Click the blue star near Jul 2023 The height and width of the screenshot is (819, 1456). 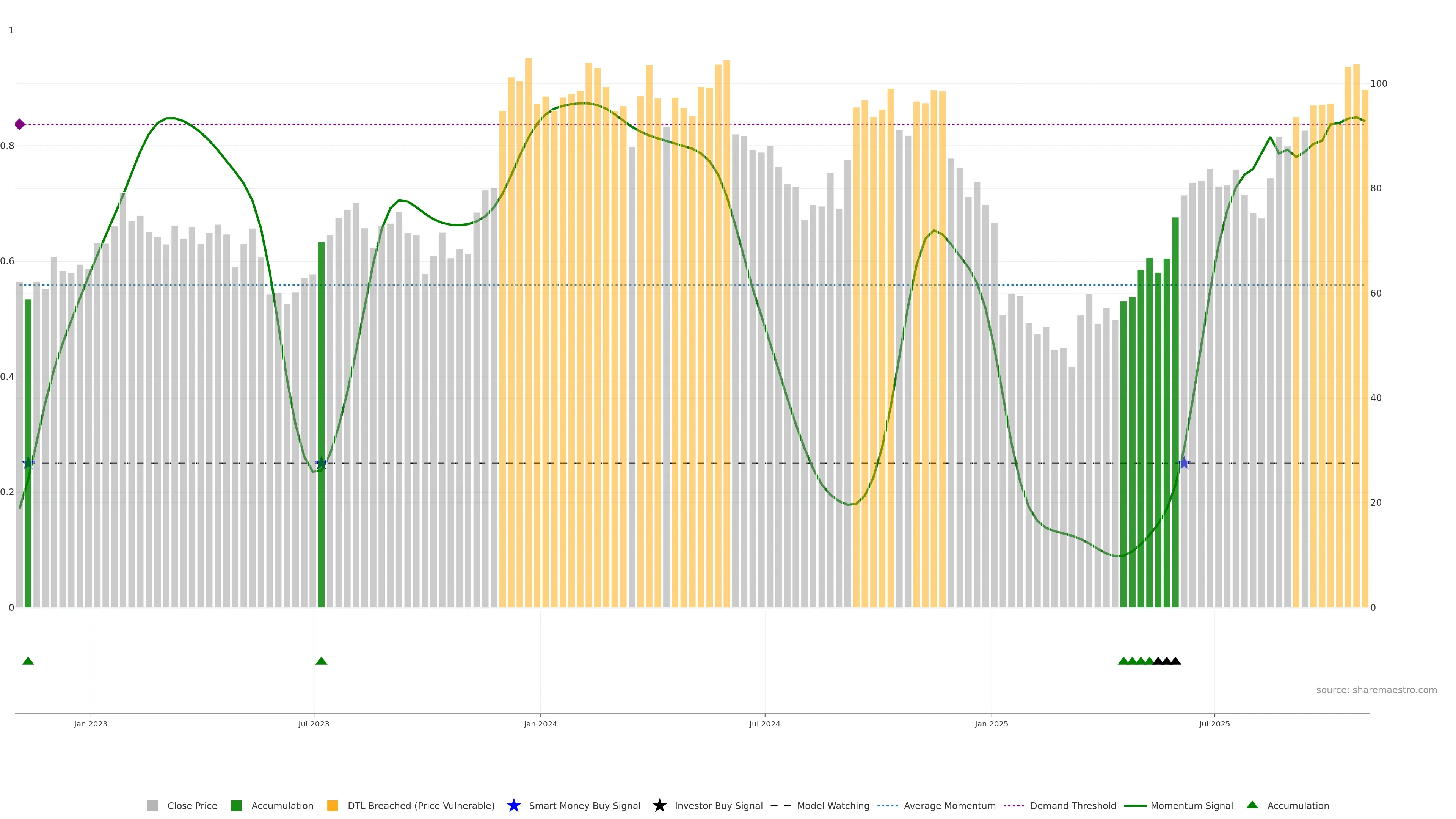[321, 463]
